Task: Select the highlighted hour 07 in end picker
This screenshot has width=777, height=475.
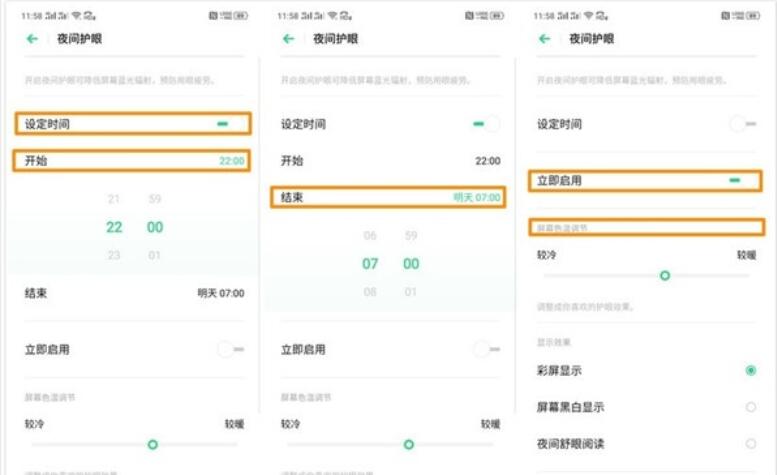Action: tap(370, 264)
